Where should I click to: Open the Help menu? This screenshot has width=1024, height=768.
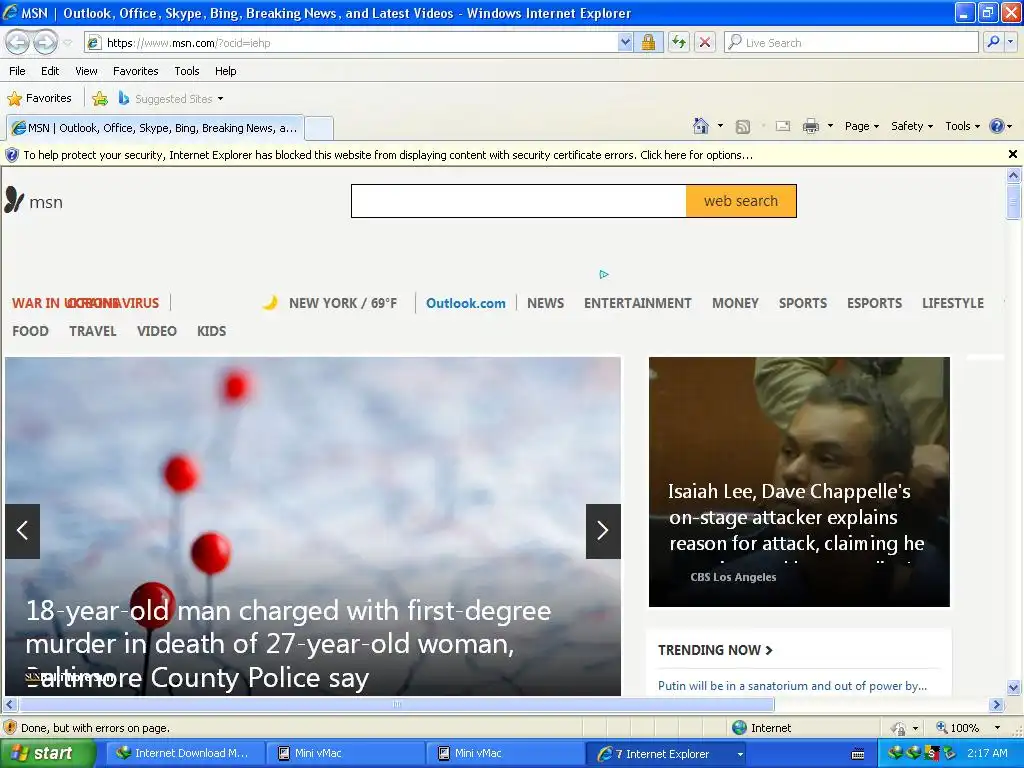(225, 71)
